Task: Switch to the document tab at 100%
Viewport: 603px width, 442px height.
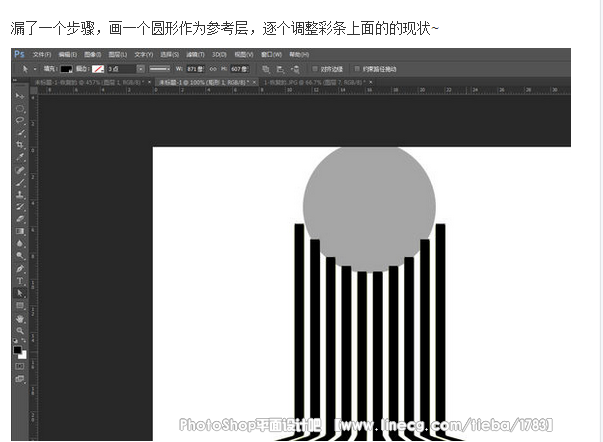Action: tap(200, 81)
